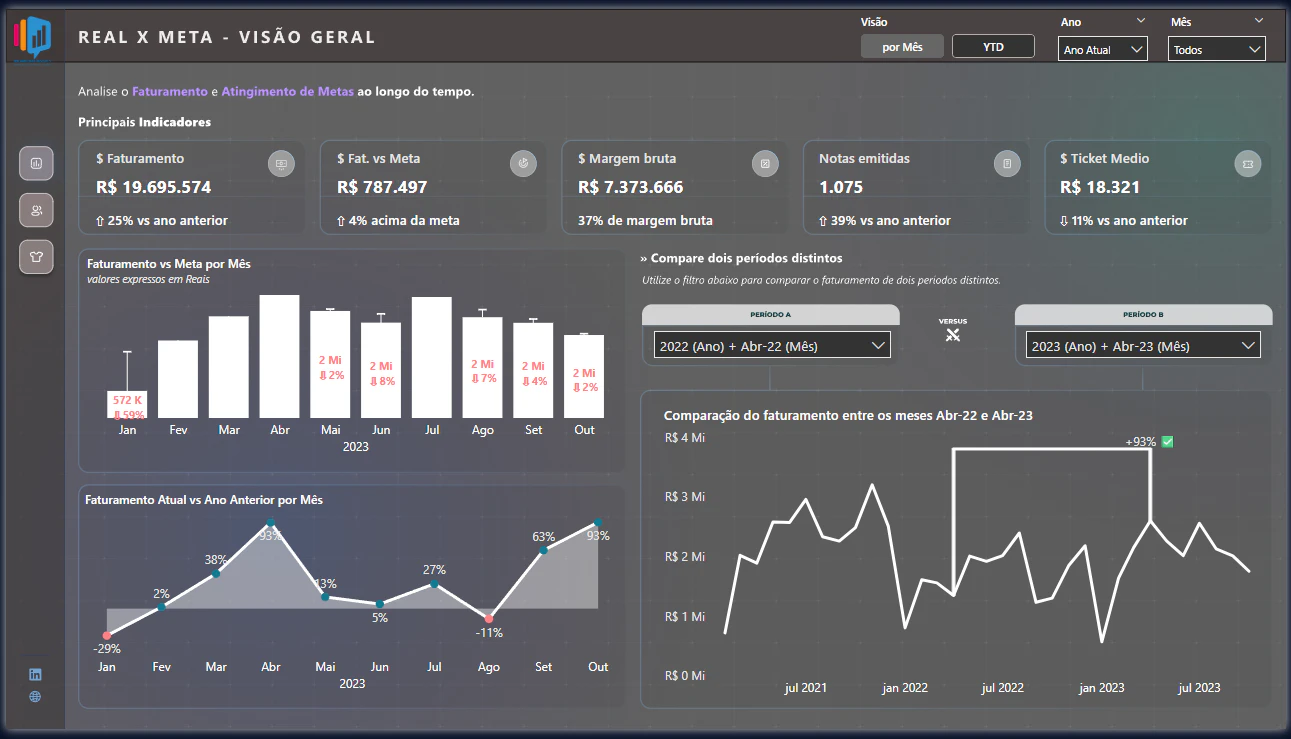
Task: Select the Abr bar in Faturamento vs Meta
Action: click(280, 356)
